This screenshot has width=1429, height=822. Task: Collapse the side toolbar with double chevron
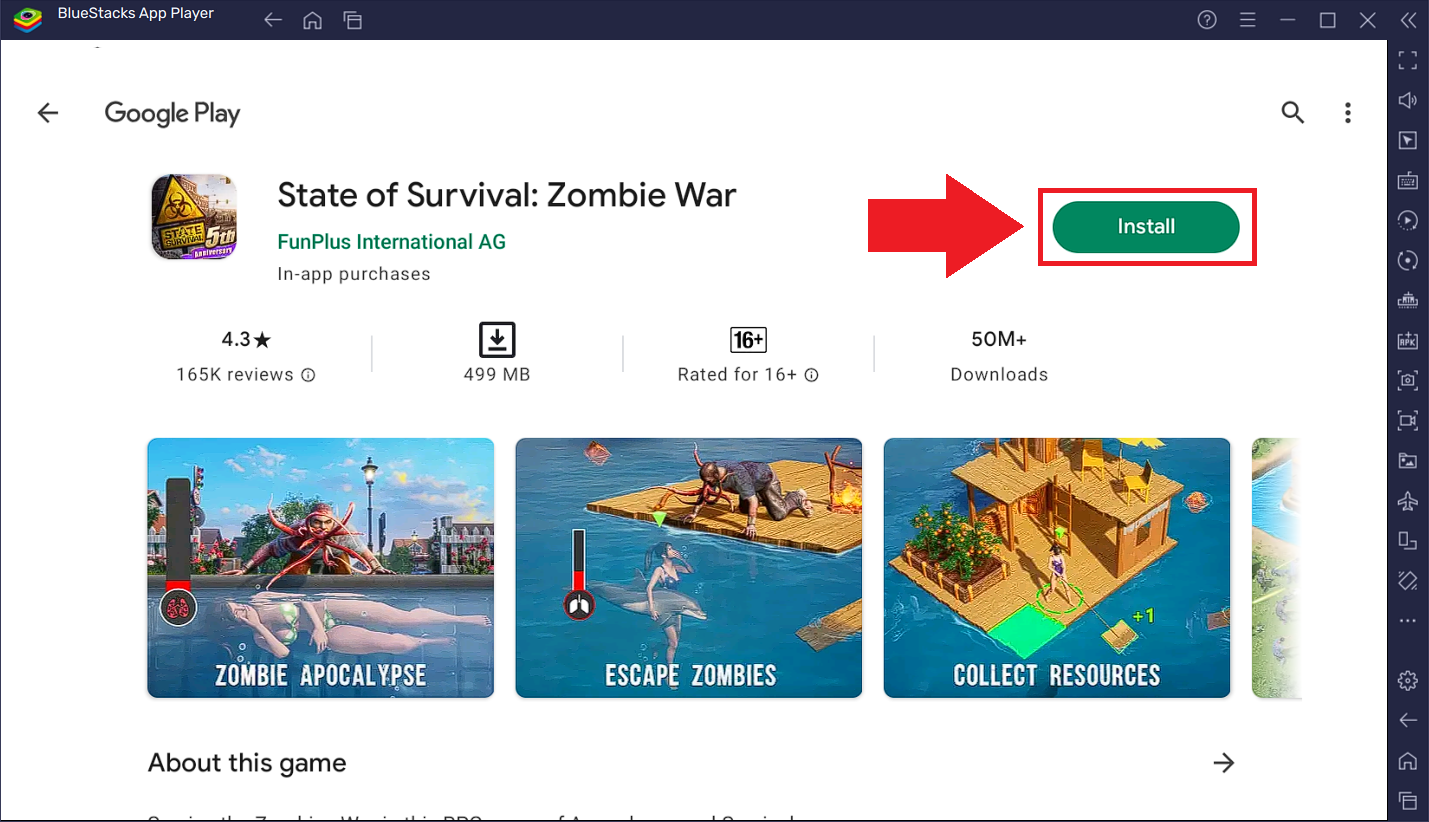coord(1408,20)
